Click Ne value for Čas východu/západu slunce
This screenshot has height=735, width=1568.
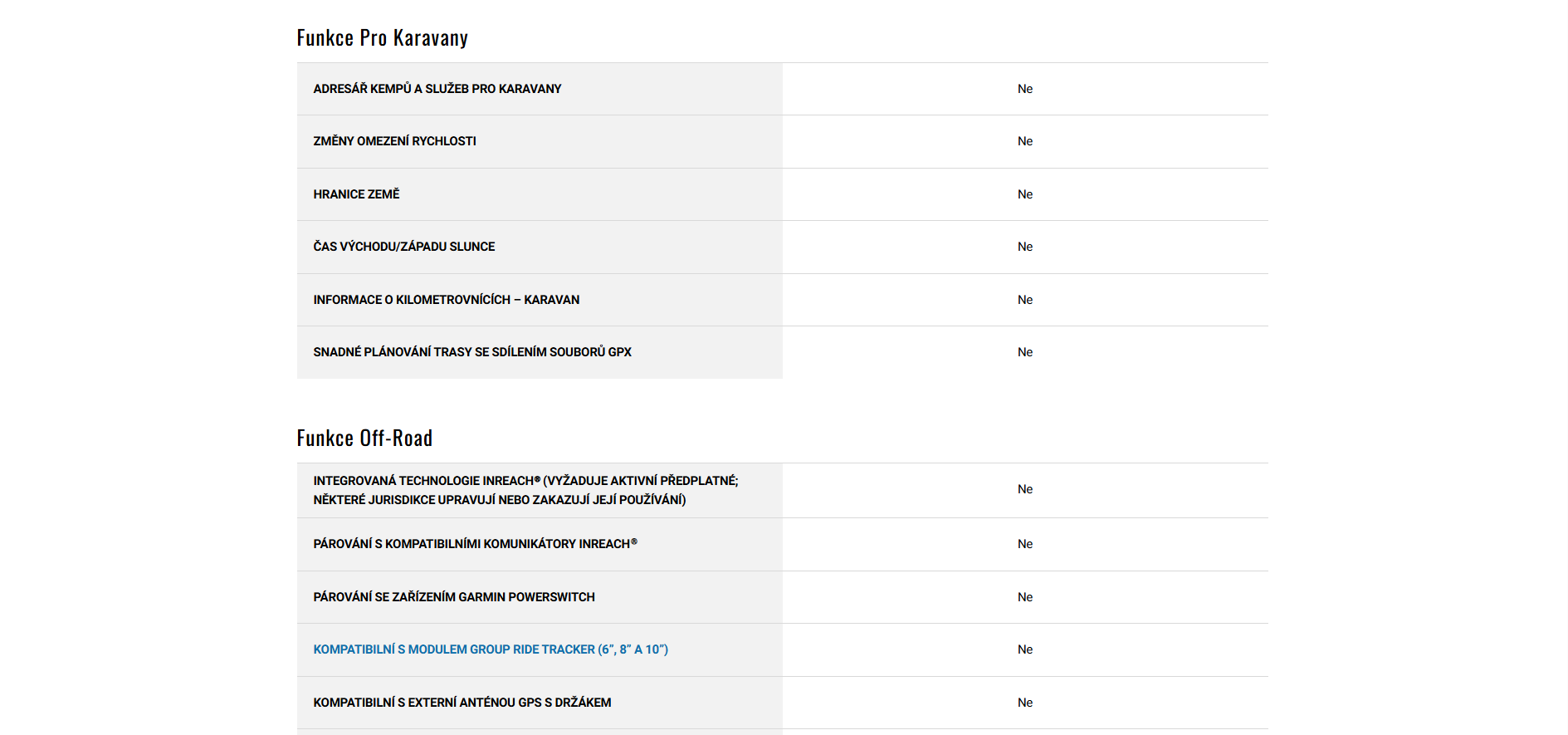1025,247
